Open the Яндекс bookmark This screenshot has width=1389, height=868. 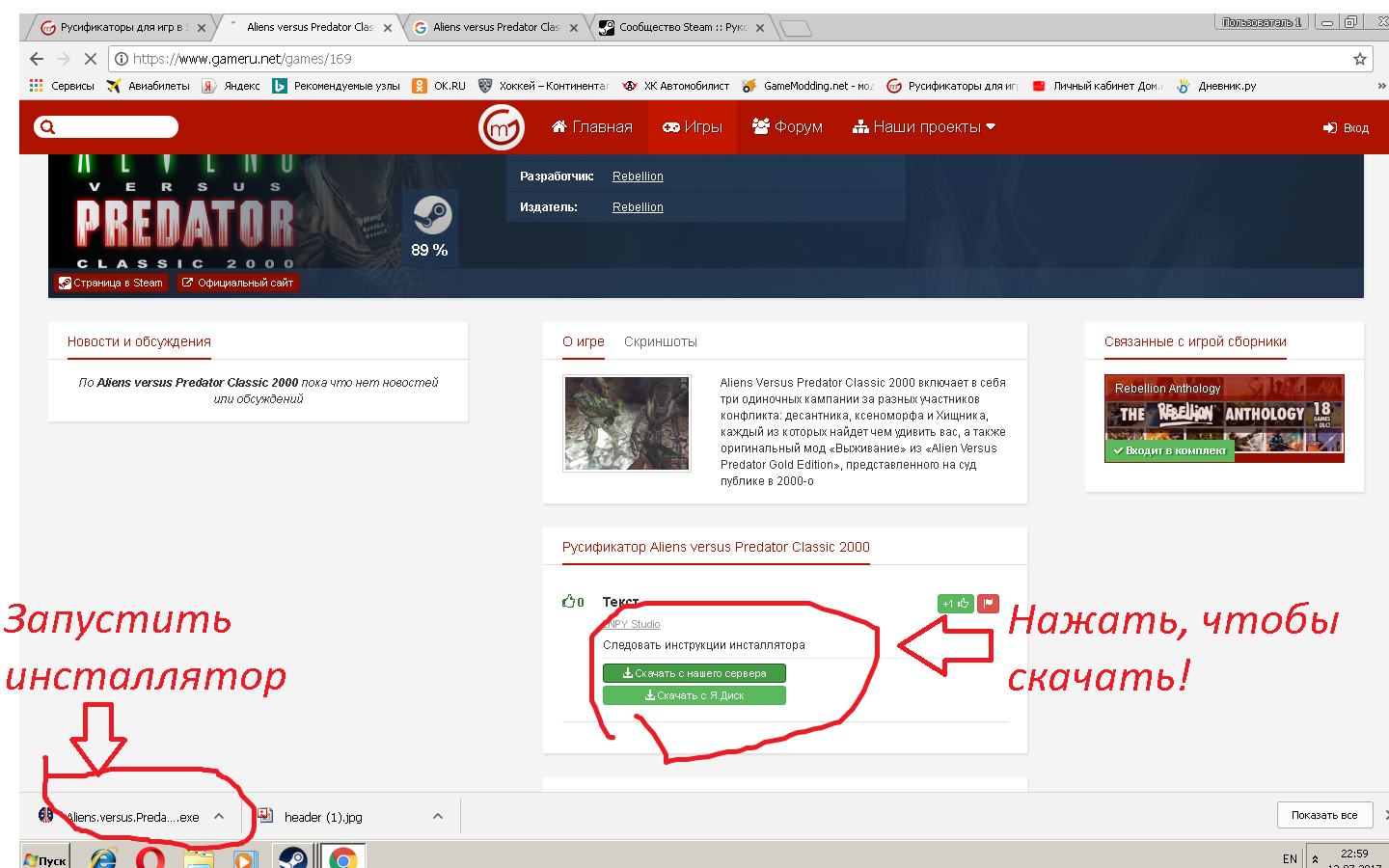tap(231, 86)
